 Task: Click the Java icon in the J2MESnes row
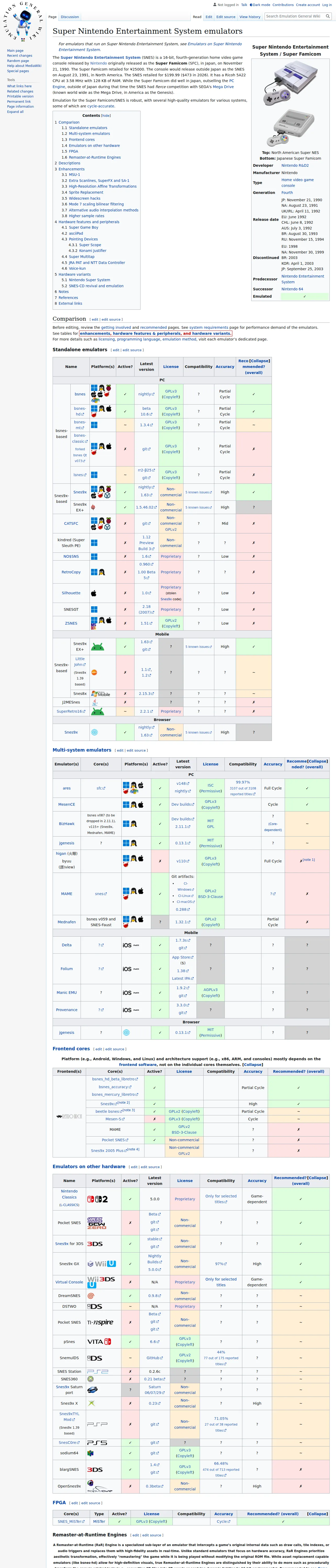[x=94, y=702]
